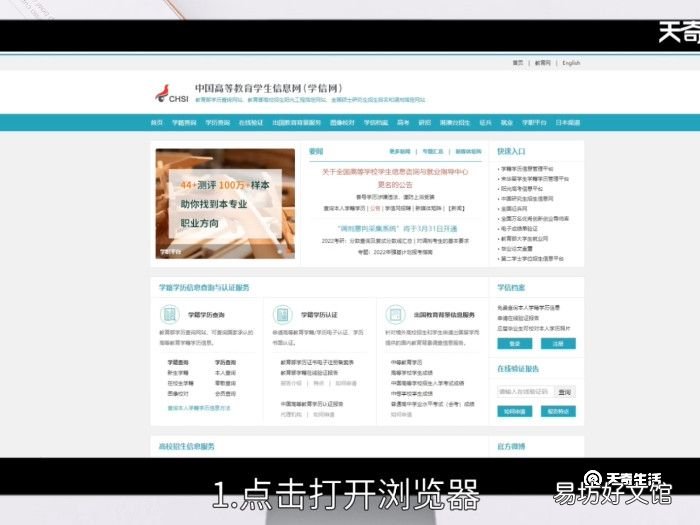700x525 pixels.
Task: Click the 查询 button beside the verification input
Action: 565,392
